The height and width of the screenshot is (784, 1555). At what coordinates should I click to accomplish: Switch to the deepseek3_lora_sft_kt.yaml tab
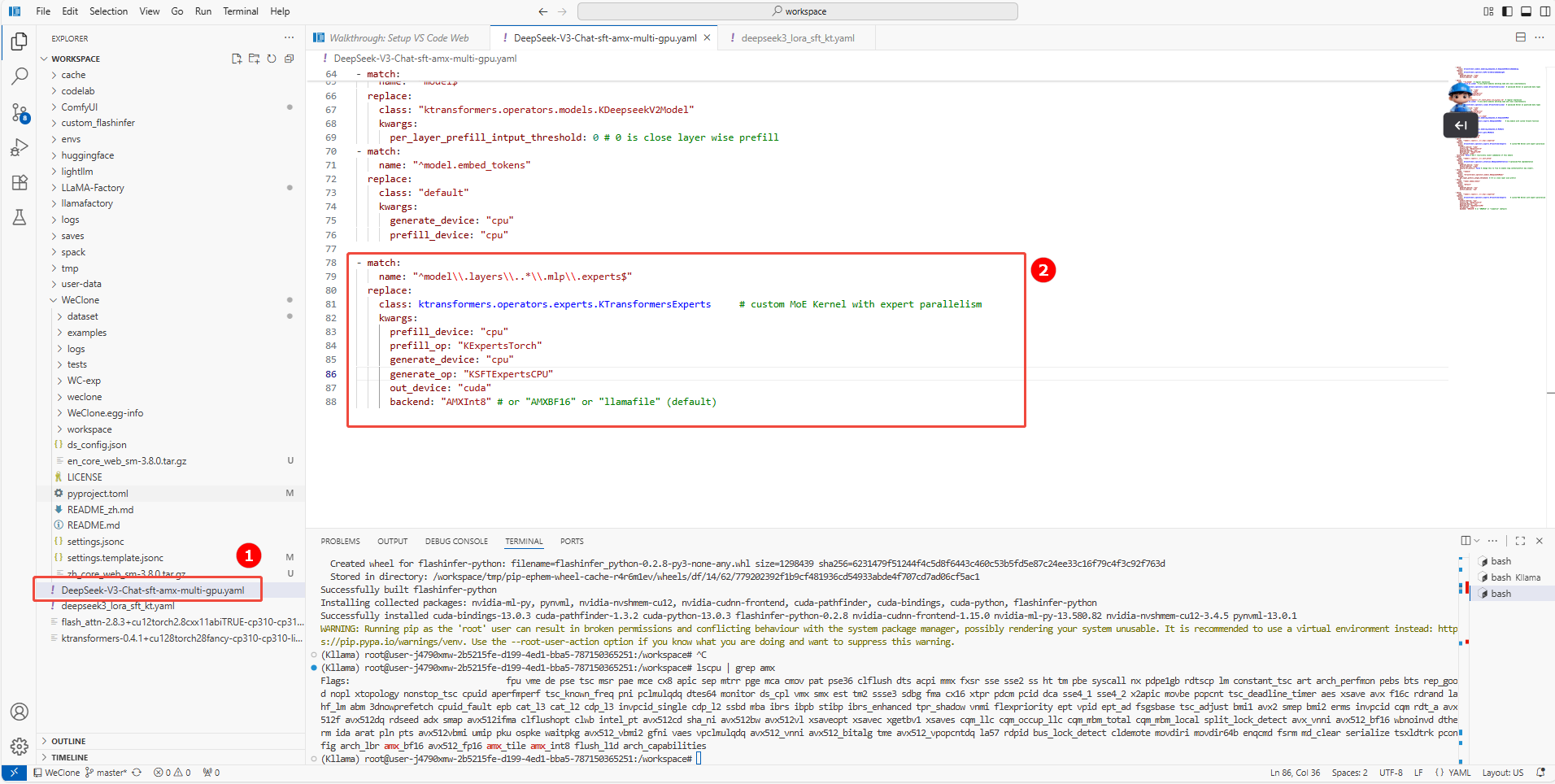pos(797,38)
